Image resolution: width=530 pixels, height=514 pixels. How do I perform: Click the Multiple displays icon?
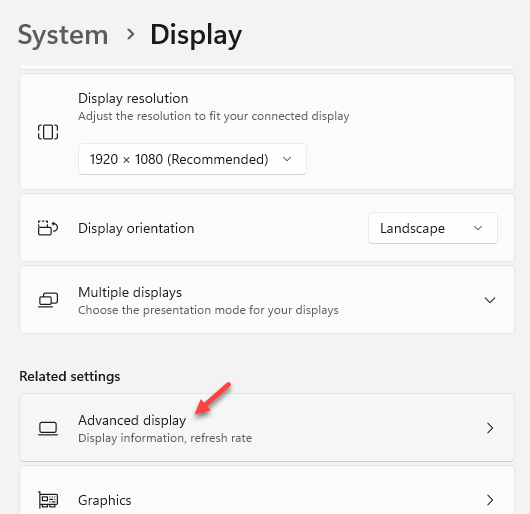point(48,300)
